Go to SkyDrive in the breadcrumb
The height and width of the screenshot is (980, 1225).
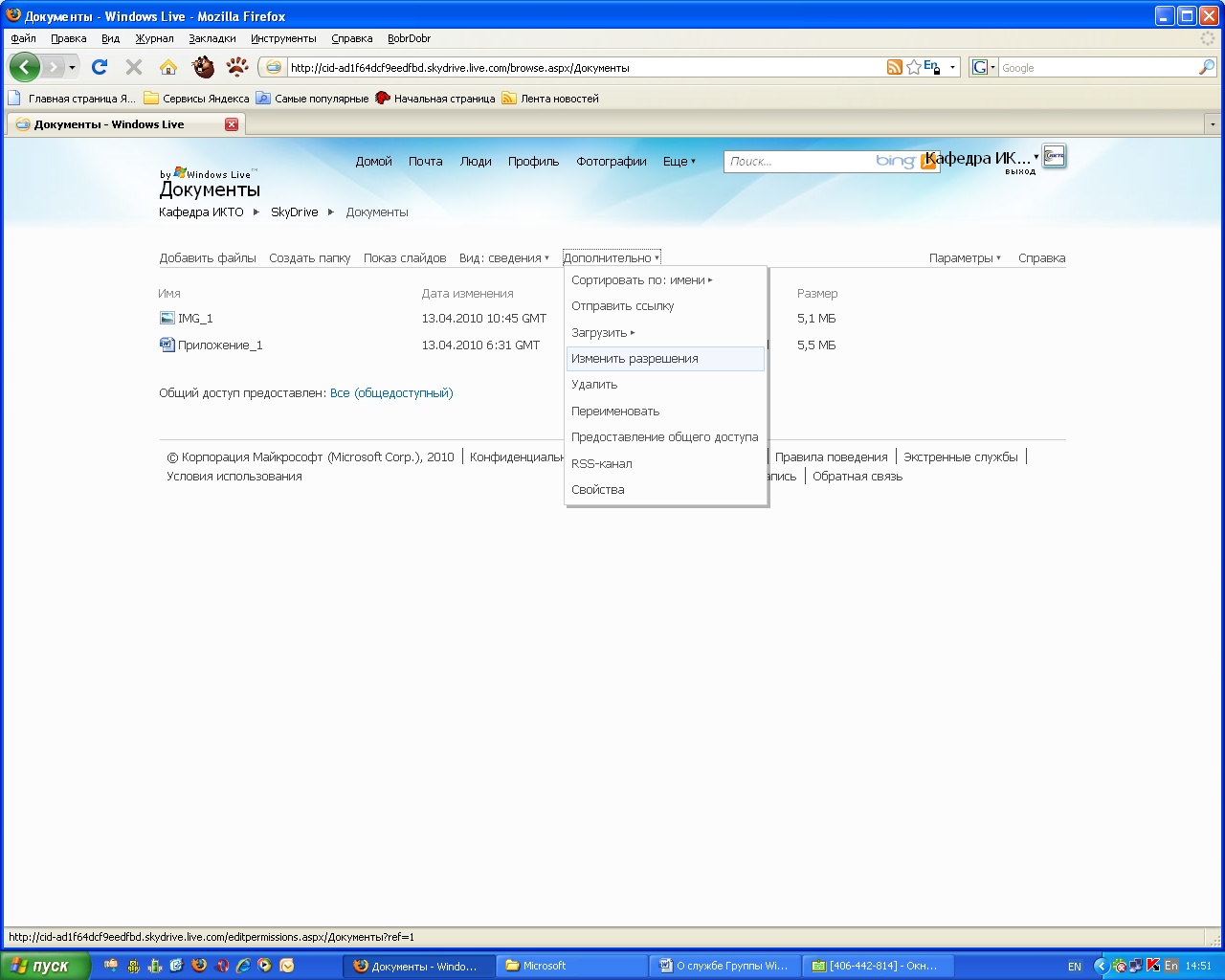coord(295,212)
